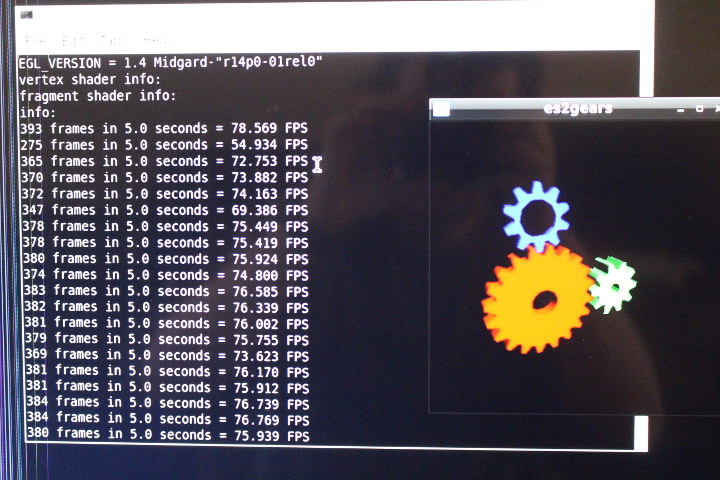Click the 'fragment shader info:' line
The image size is (720, 480).
click(98, 96)
